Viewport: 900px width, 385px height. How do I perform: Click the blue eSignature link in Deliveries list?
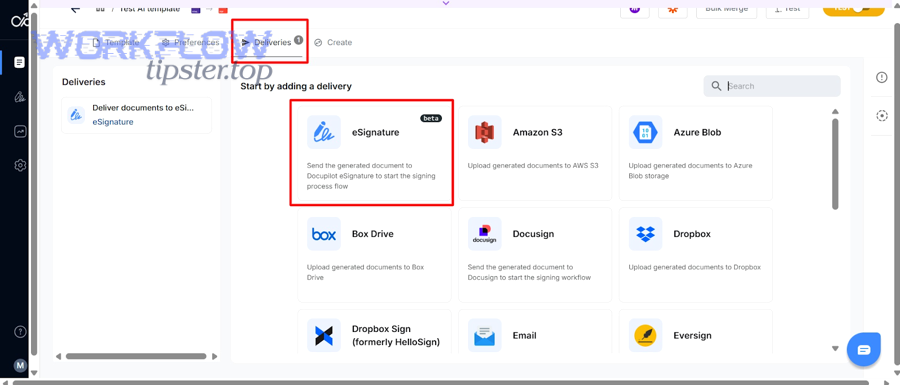(113, 122)
